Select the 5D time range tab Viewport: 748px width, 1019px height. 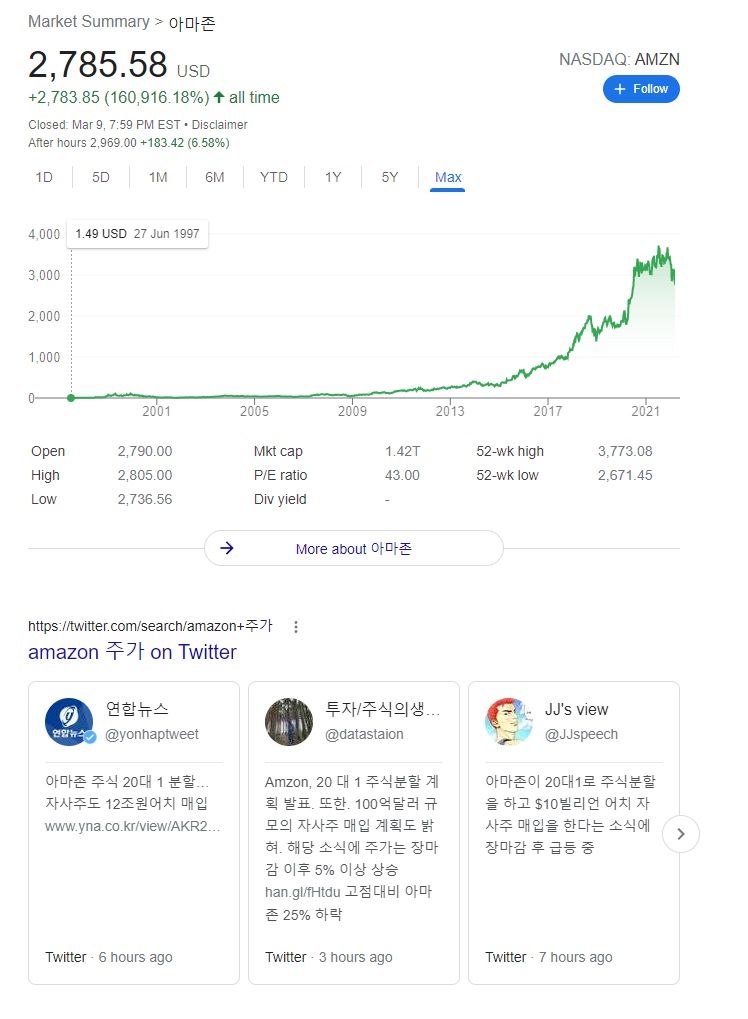tap(101, 177)
